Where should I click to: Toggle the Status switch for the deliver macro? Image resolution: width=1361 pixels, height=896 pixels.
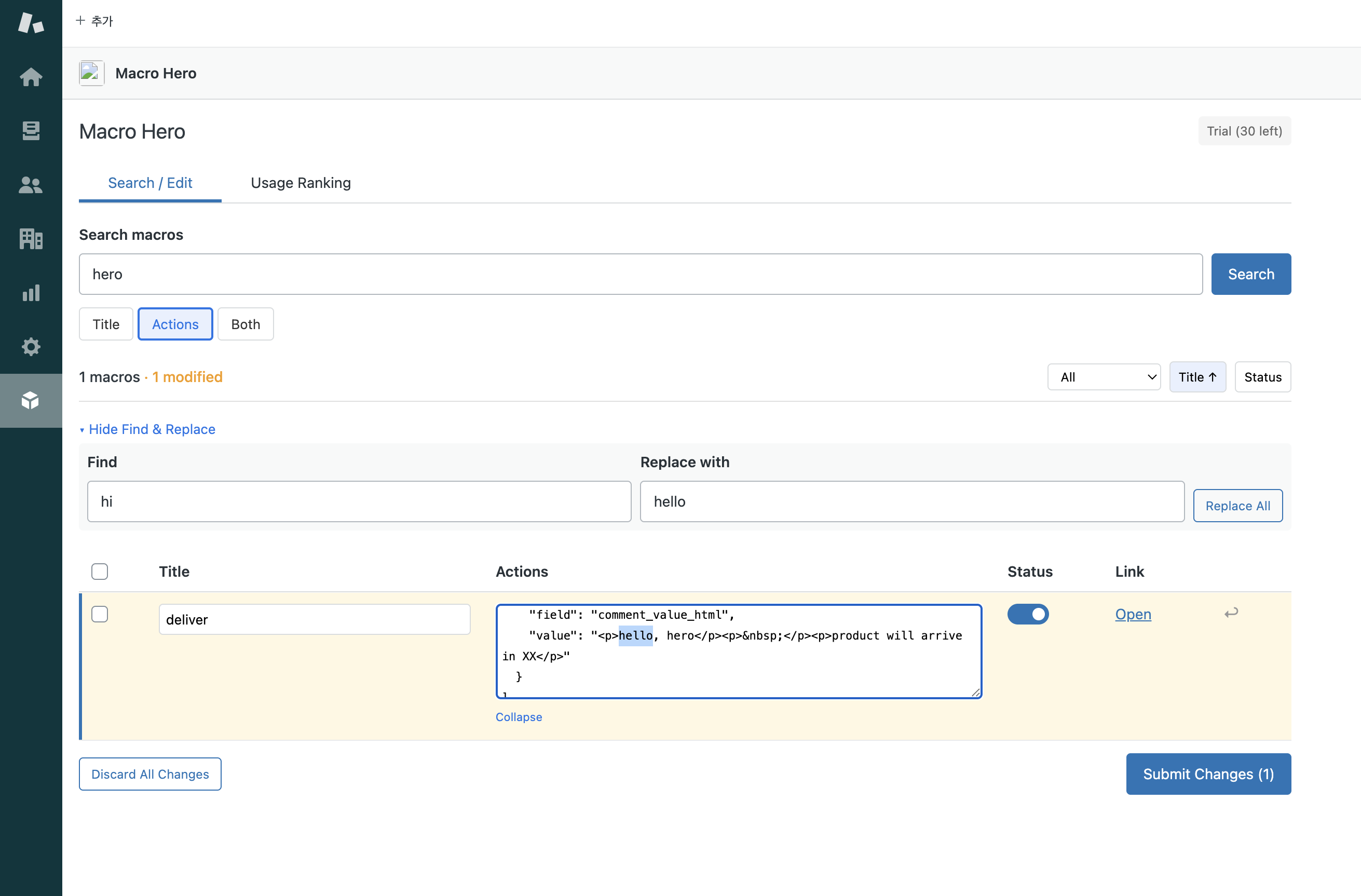1028,614
